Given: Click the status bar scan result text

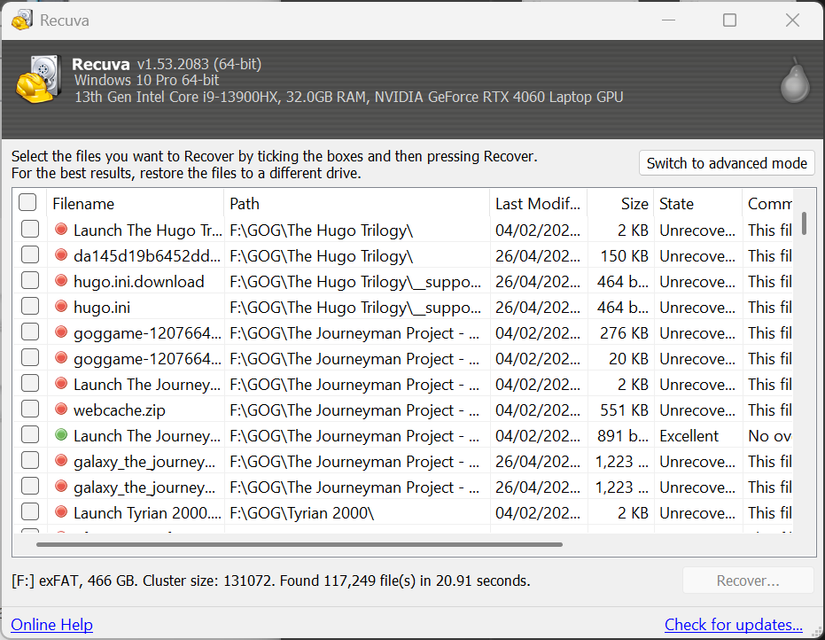Looking at the screenshot, I should pos(270,581).
